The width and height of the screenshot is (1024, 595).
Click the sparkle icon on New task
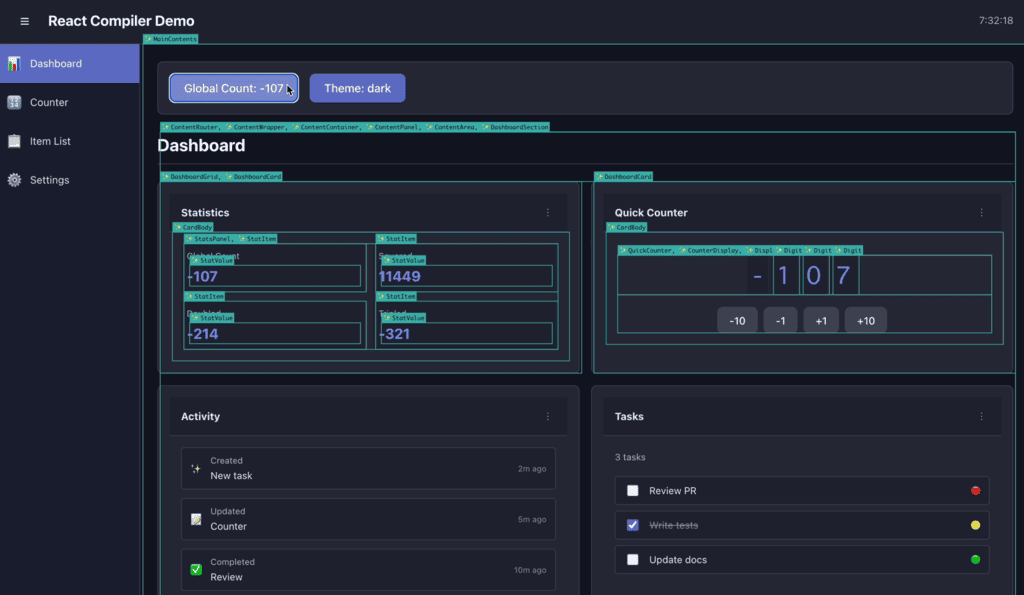pyautogui.click(x=196, y=469)
